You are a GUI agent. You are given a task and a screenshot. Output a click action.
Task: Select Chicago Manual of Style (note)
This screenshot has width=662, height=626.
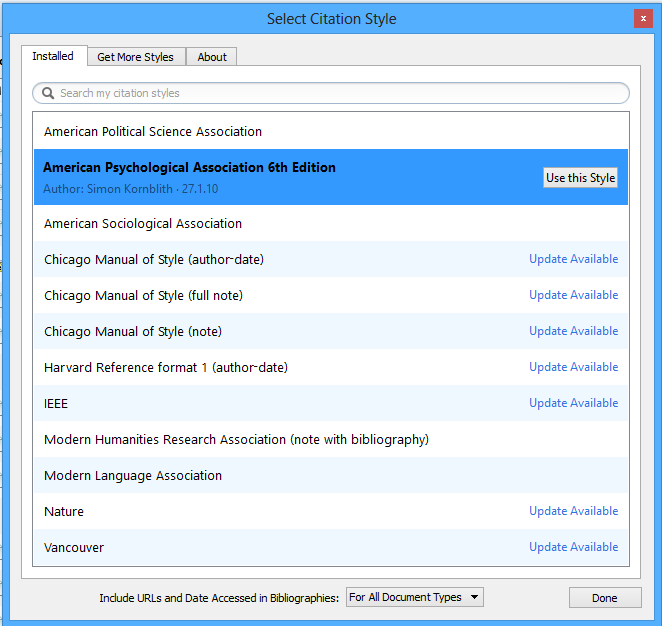pyautogui.click(x=331, y=331)
